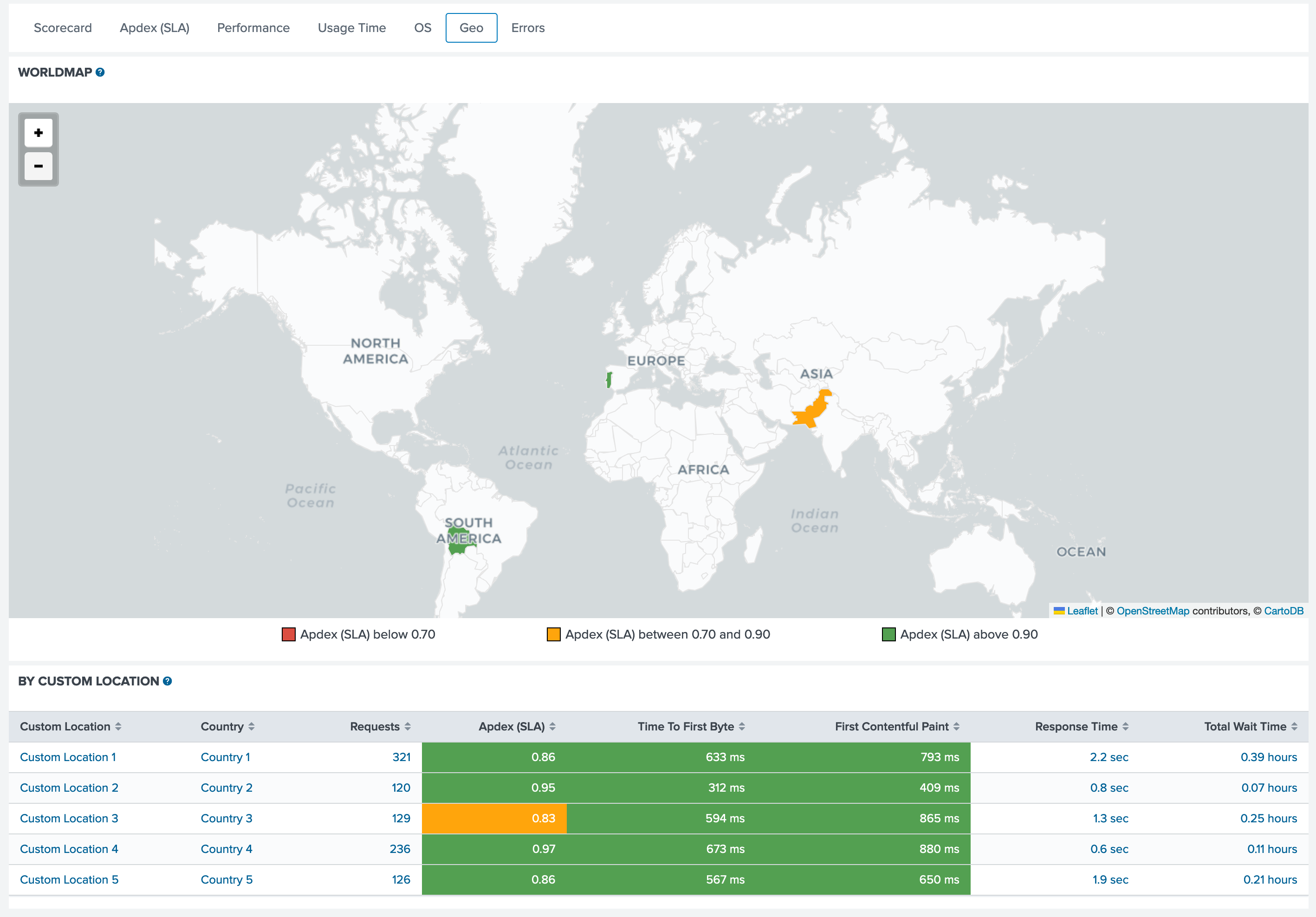Image resolution: width=1316 pixels, height=917 pixels.
Task: Go to the Errors tab
Action: [x=527, y=27]
